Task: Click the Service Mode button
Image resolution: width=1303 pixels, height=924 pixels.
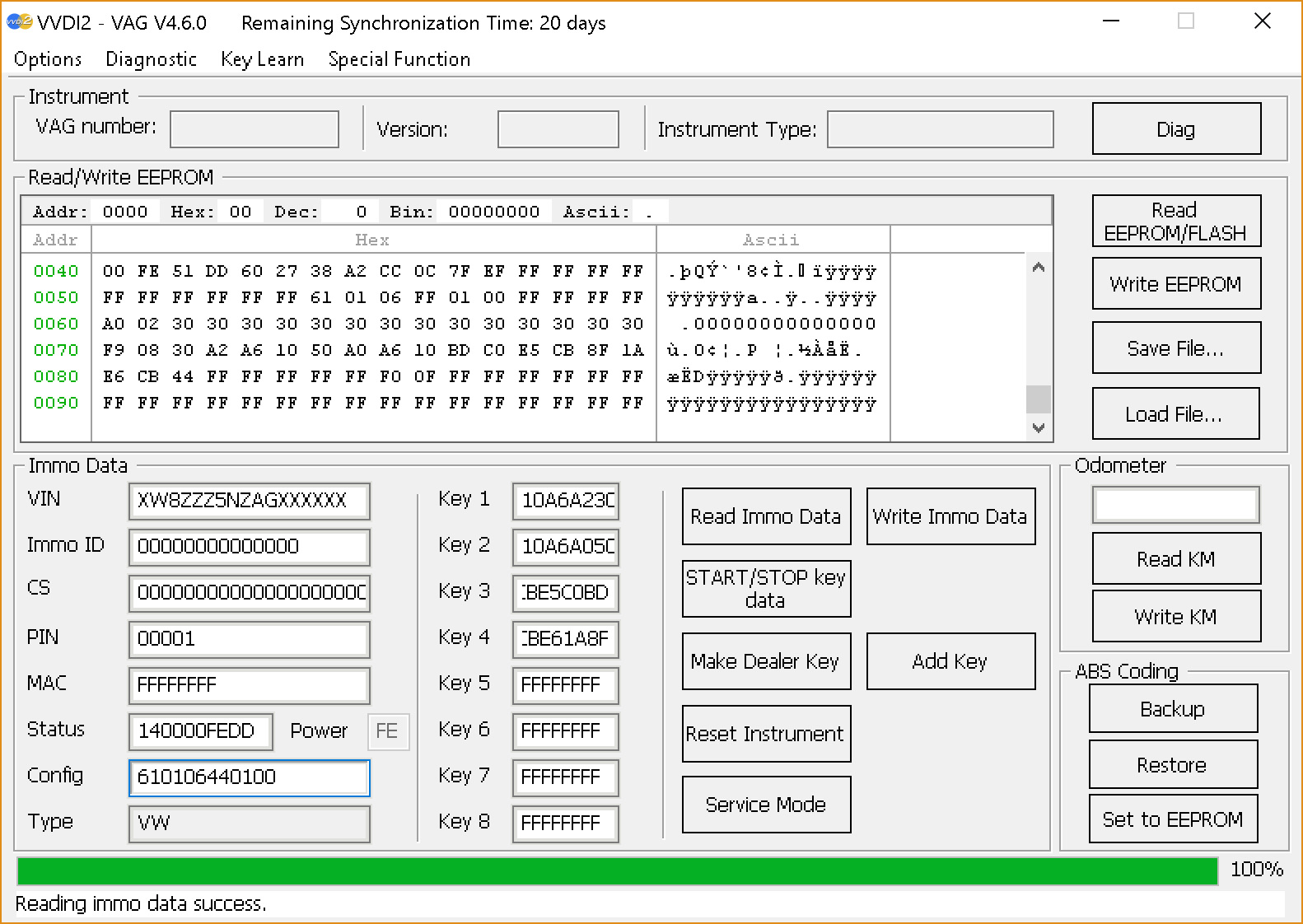Action: (x=766, y=805)
